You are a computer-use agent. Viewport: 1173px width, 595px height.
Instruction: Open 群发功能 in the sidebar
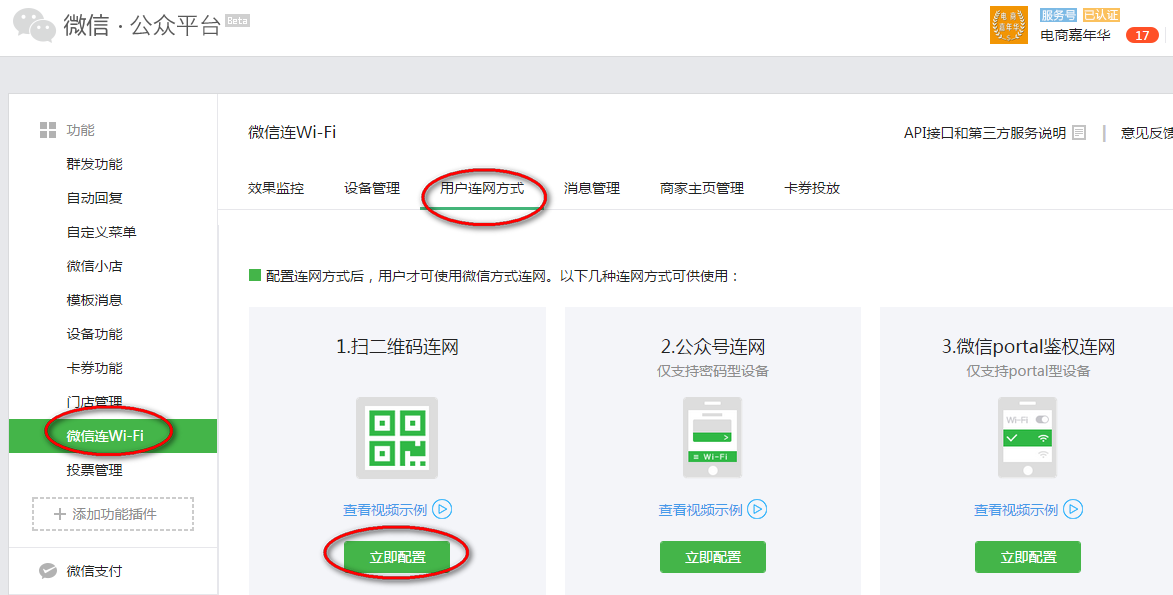point(94,165)
